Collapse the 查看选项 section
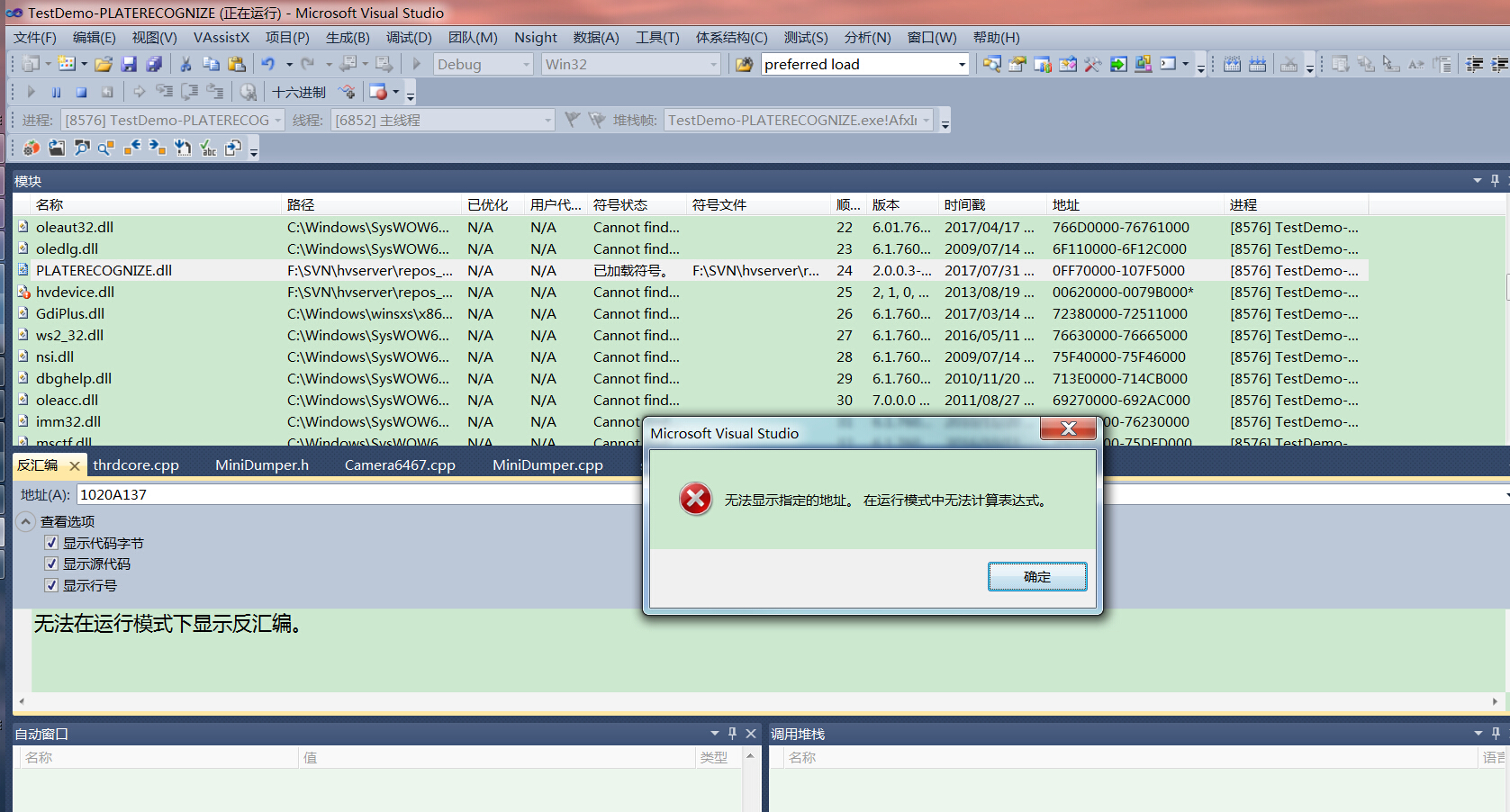Screen dimensions: 1510x812 pyautogui.click(x=26, y=521)
